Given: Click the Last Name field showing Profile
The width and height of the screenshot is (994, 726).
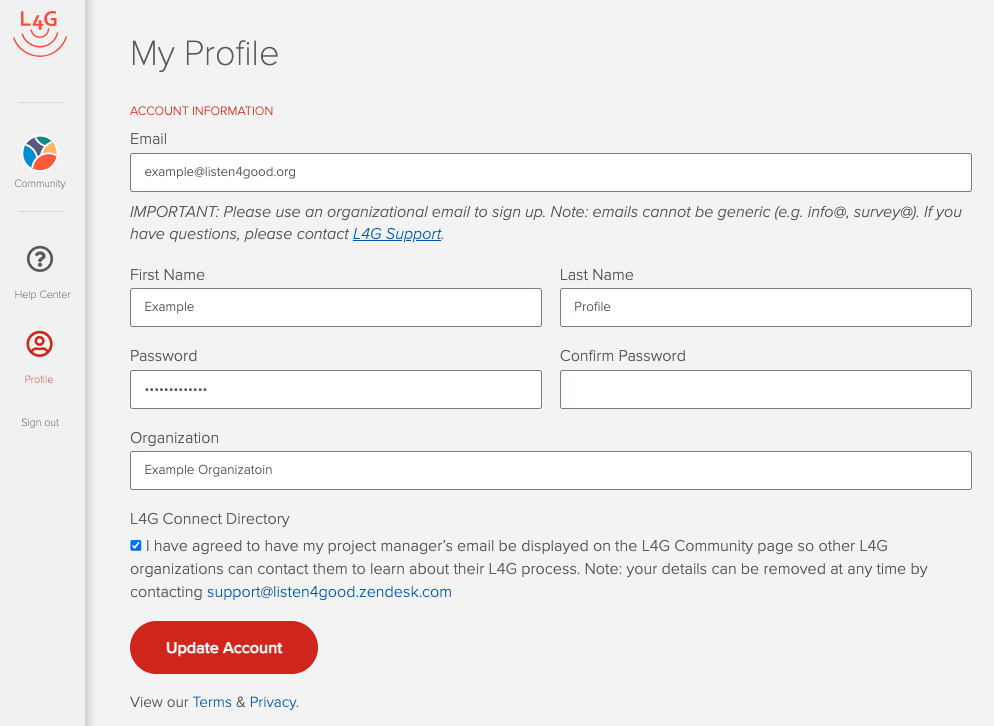Looking at the screenshot, I should tap(765, 307).
